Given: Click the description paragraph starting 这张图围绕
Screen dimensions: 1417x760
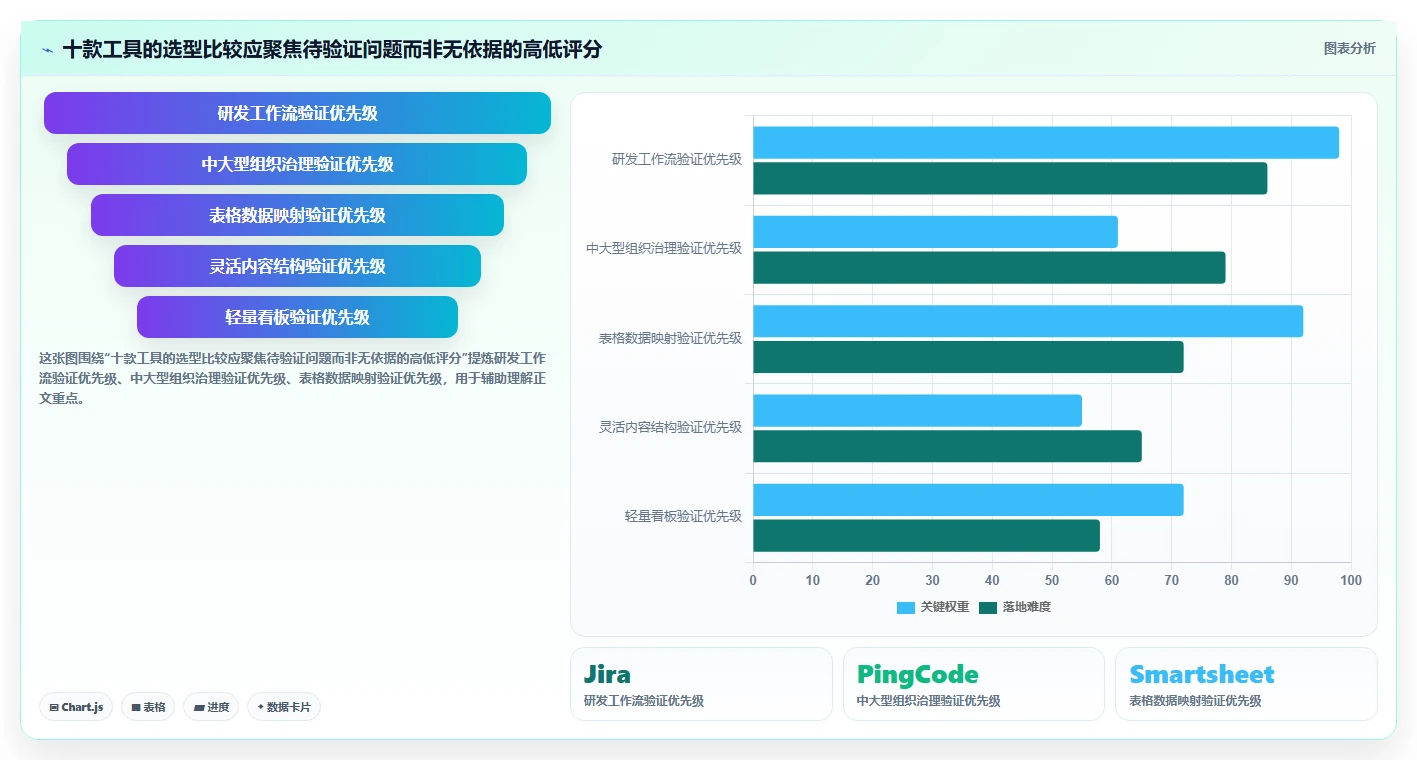Looking at the screenshot, I should 292,378.
